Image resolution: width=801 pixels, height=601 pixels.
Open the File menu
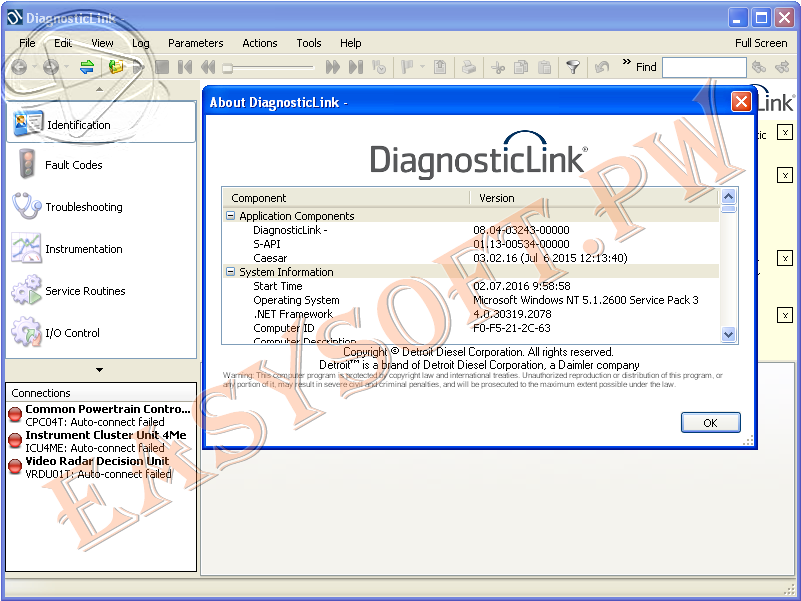coord(27,43)
